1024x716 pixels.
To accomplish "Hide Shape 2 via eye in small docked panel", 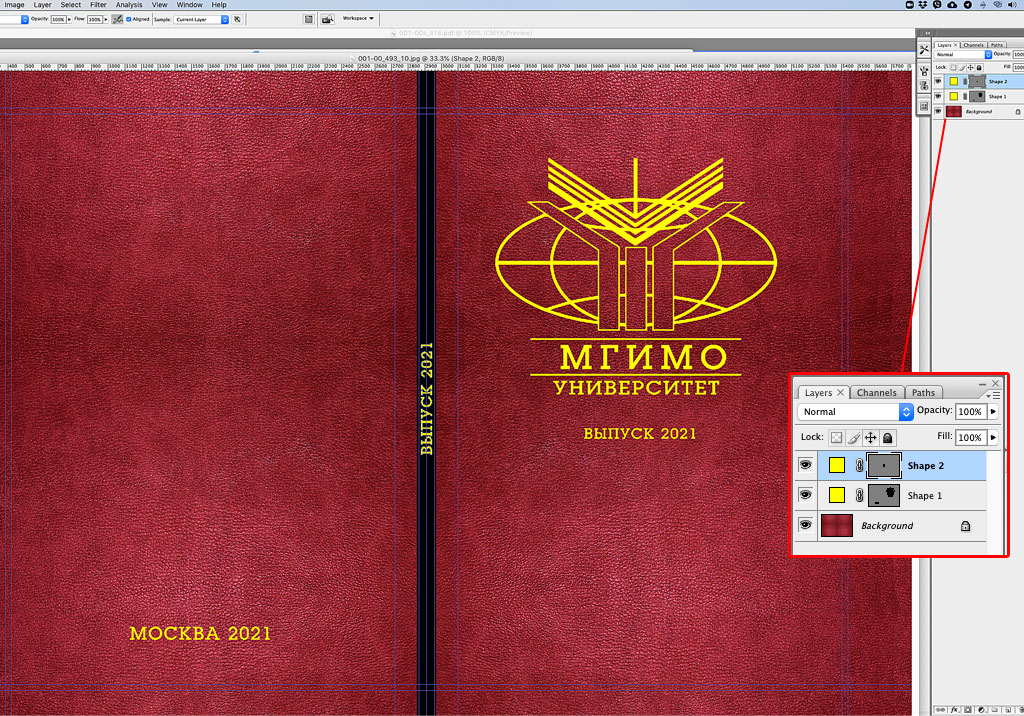I will coord(938,82).
